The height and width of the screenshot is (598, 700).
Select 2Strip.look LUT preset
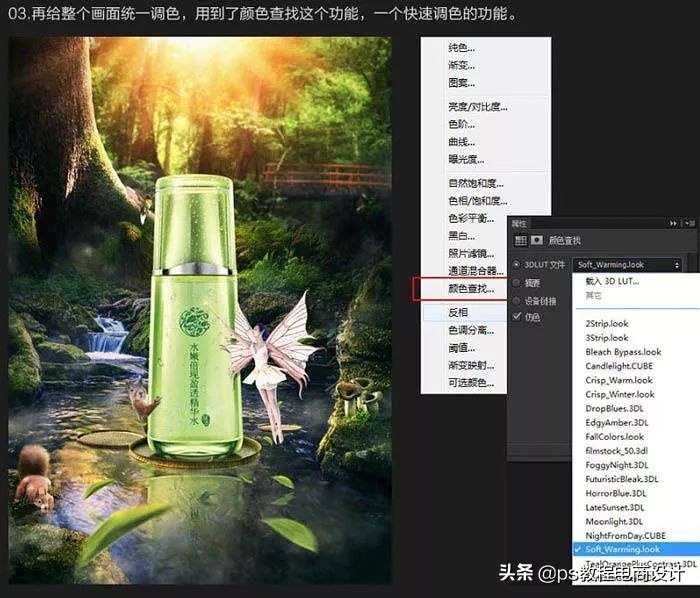[x=607, y=324]
